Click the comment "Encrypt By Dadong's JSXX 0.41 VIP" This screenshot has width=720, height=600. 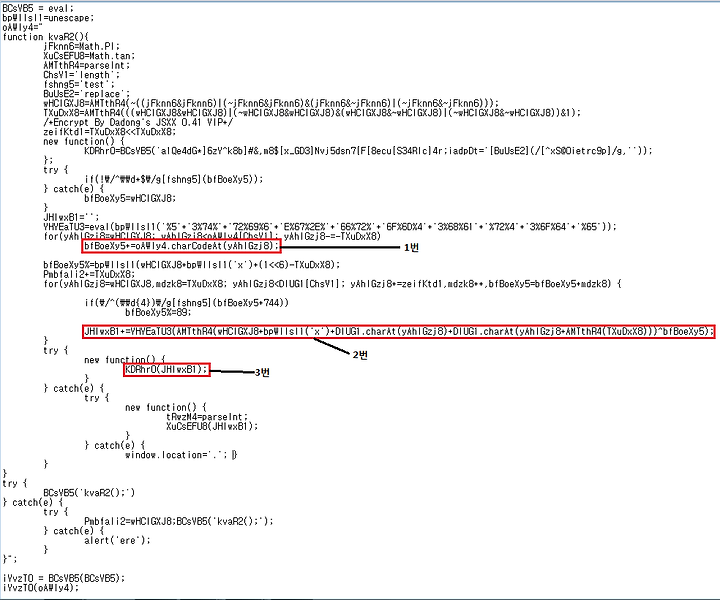coord(138,122)
